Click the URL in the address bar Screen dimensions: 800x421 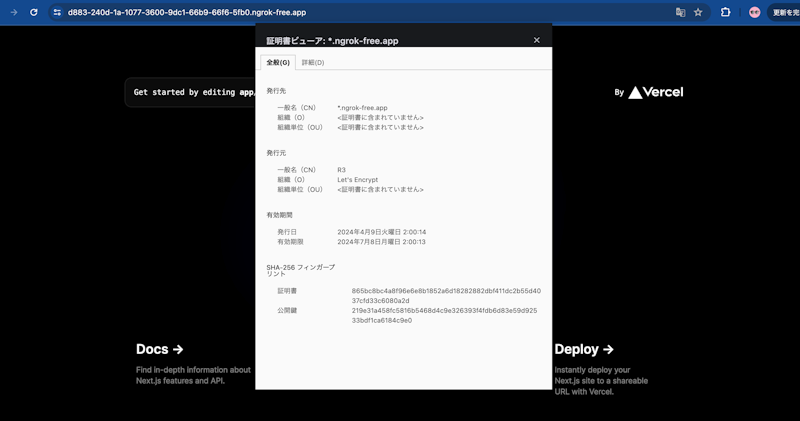coord(187,12)
